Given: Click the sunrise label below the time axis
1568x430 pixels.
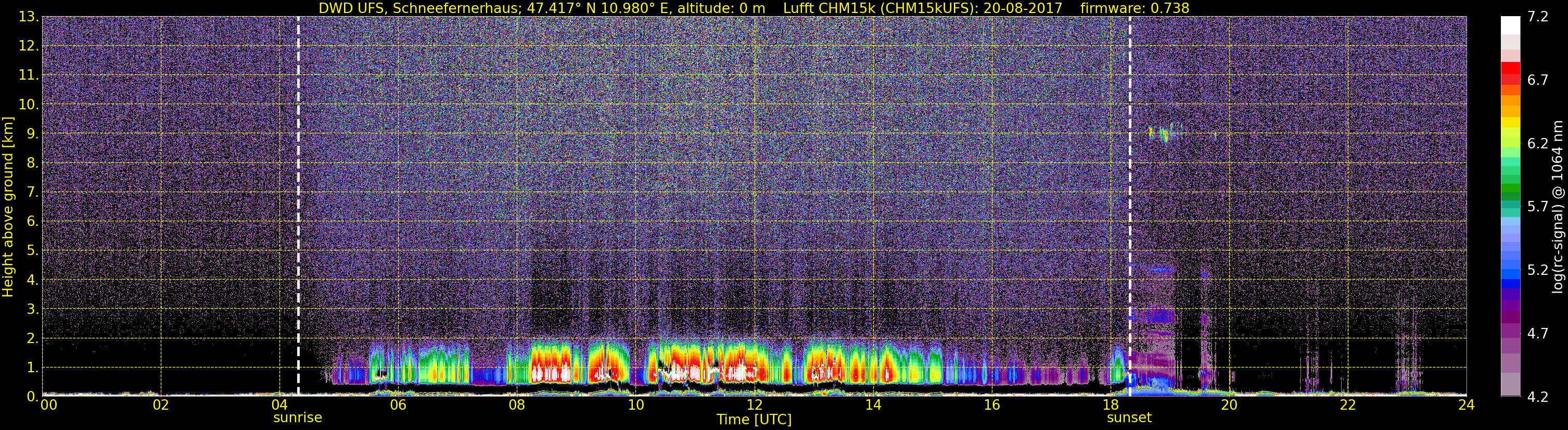Looking at the screenshot, I should (x=297, y=418).
